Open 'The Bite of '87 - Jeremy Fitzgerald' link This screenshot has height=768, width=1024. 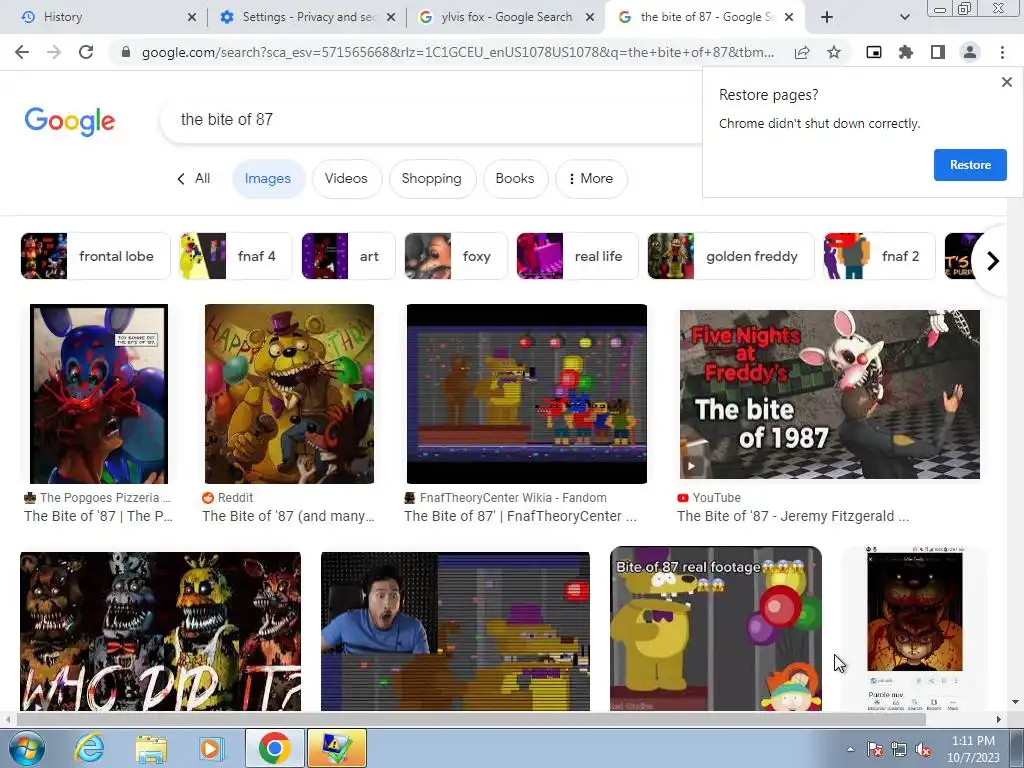coord(793,516)
